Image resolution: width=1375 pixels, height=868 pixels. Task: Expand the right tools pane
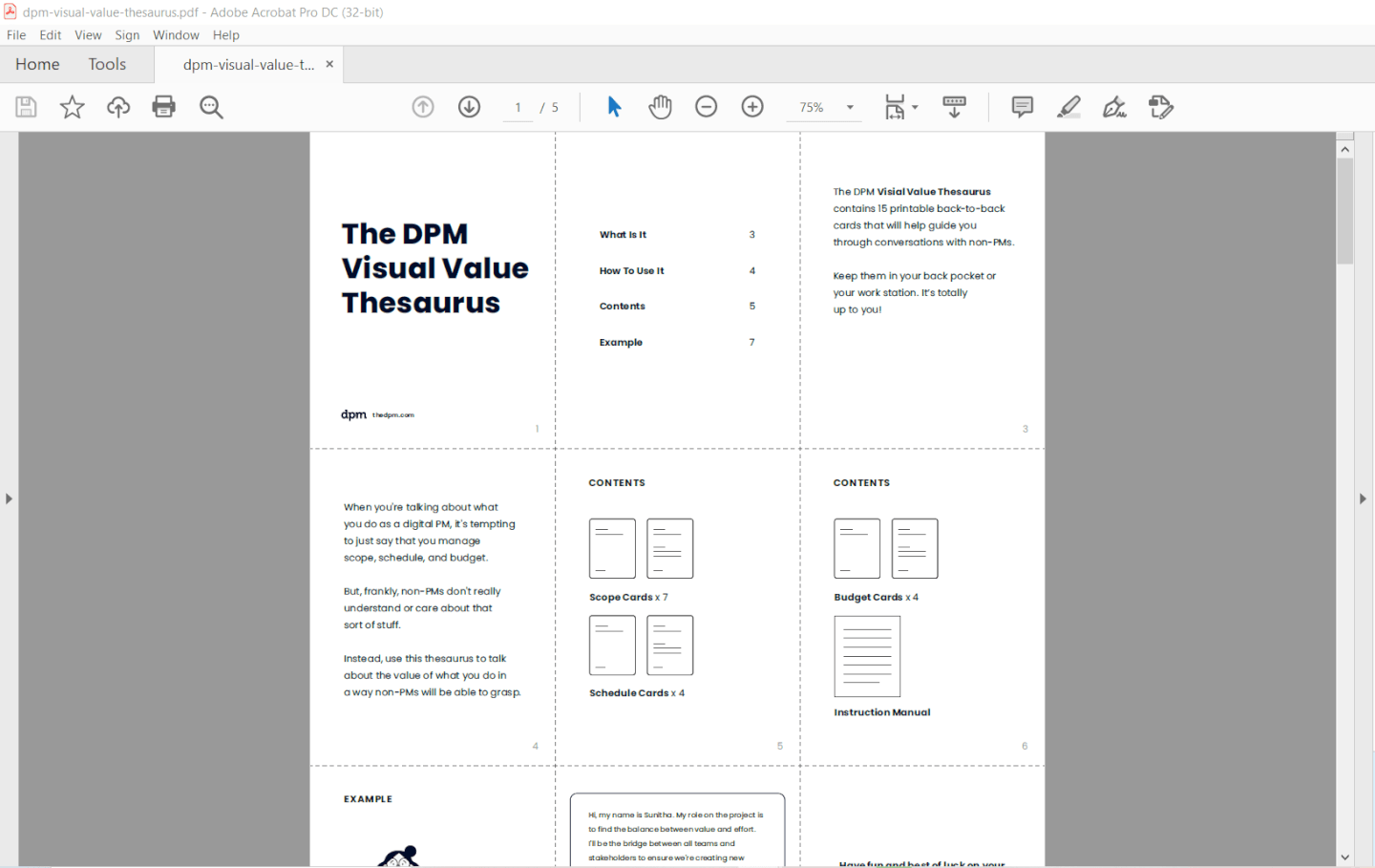(x=1364, y=498)
